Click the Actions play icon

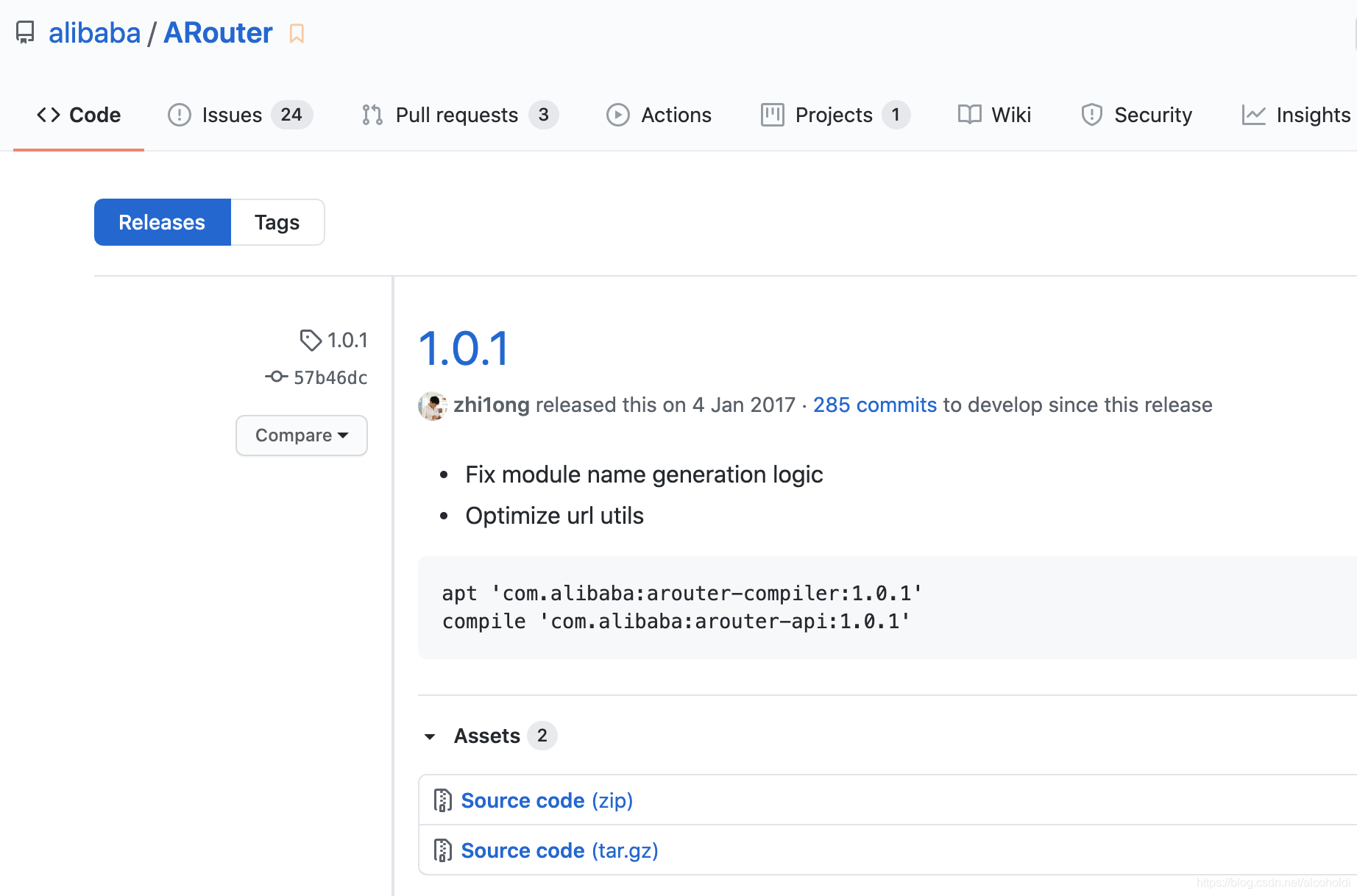618,115
